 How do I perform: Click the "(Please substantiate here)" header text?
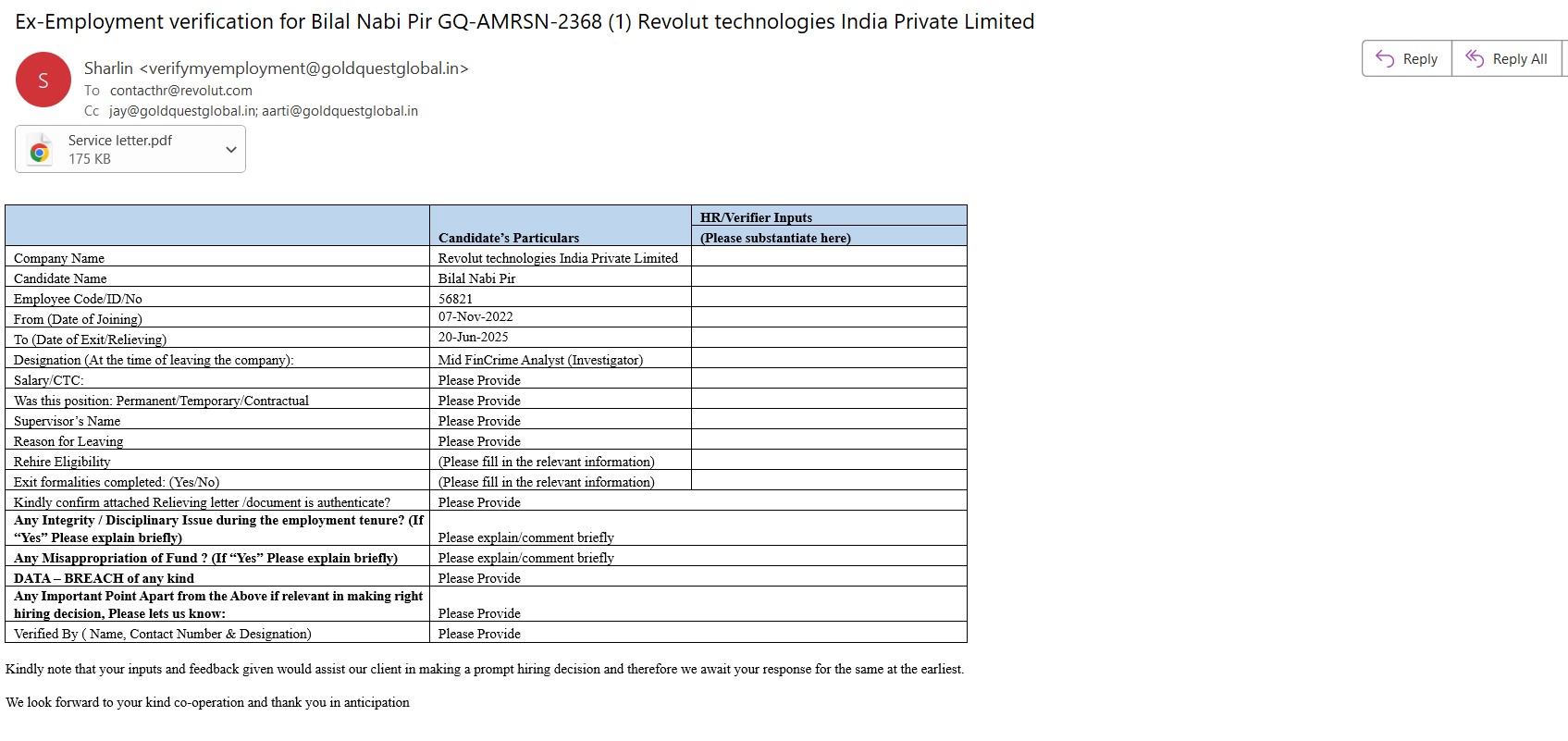click(x=775, y=238)
